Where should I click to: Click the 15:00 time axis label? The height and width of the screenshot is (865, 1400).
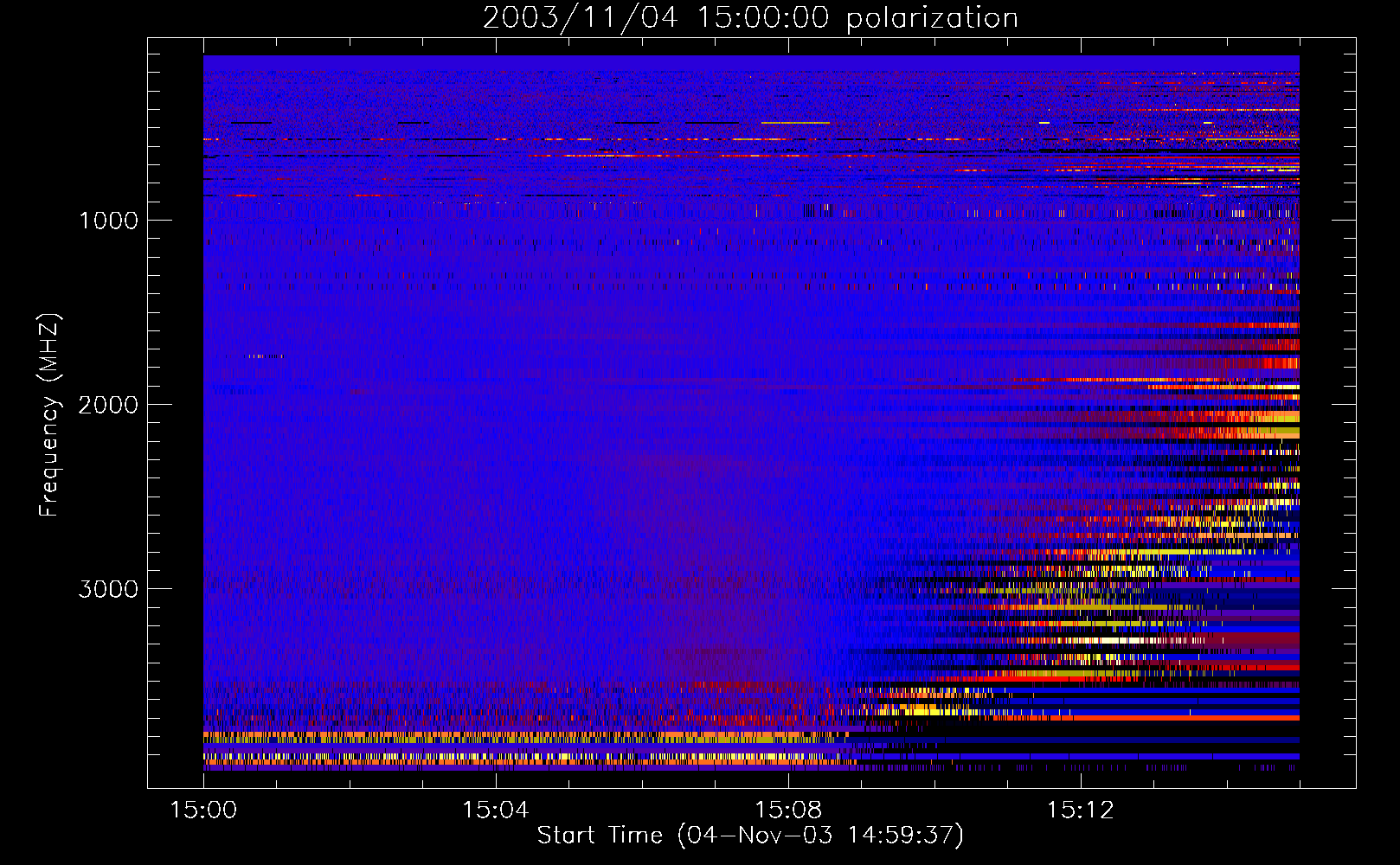(203, 811)
